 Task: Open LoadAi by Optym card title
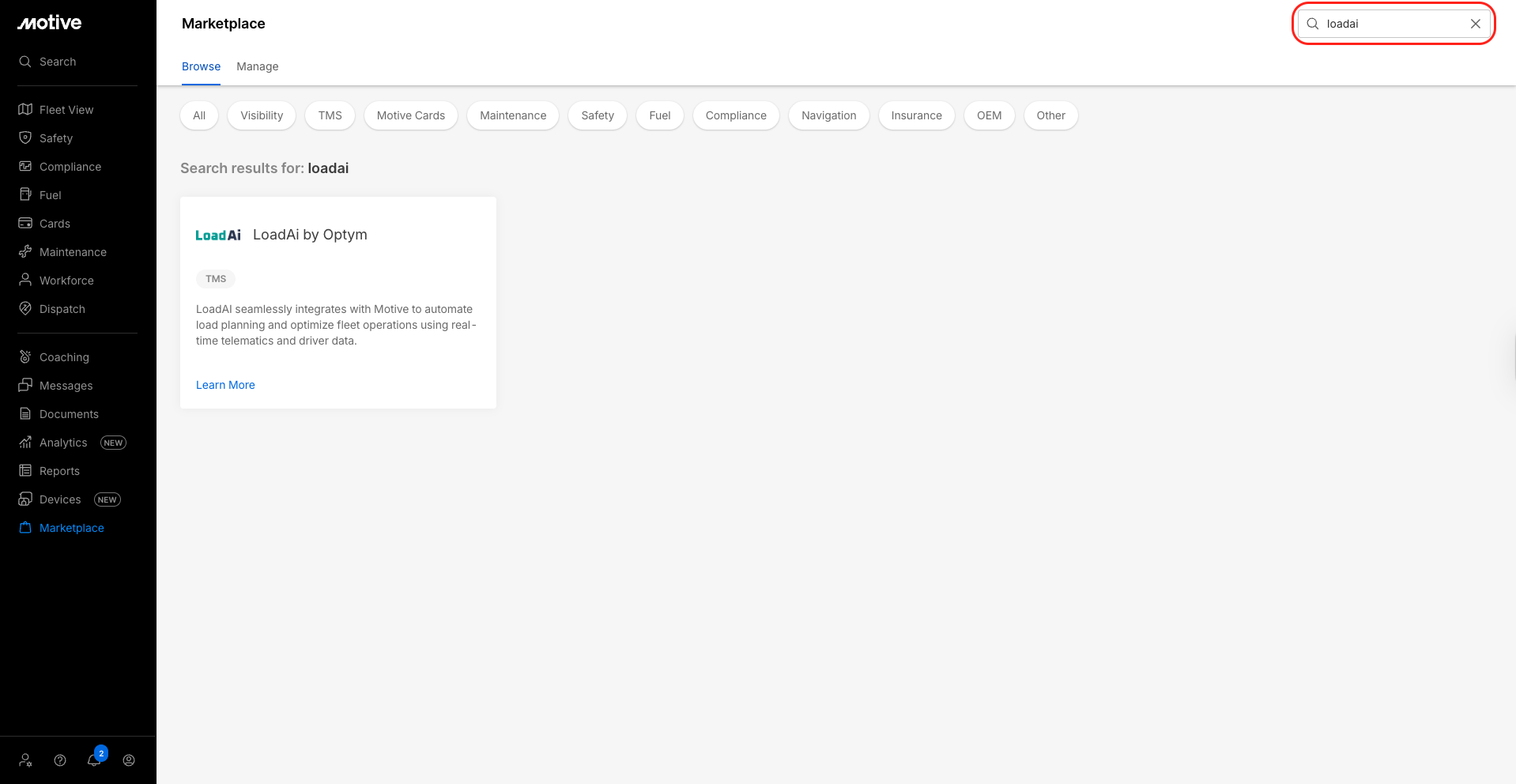[310, 235]
